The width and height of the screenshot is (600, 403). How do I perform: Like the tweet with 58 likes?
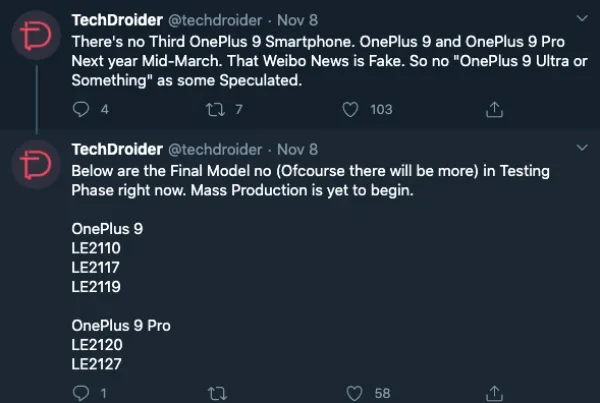(x=350, y=393)
